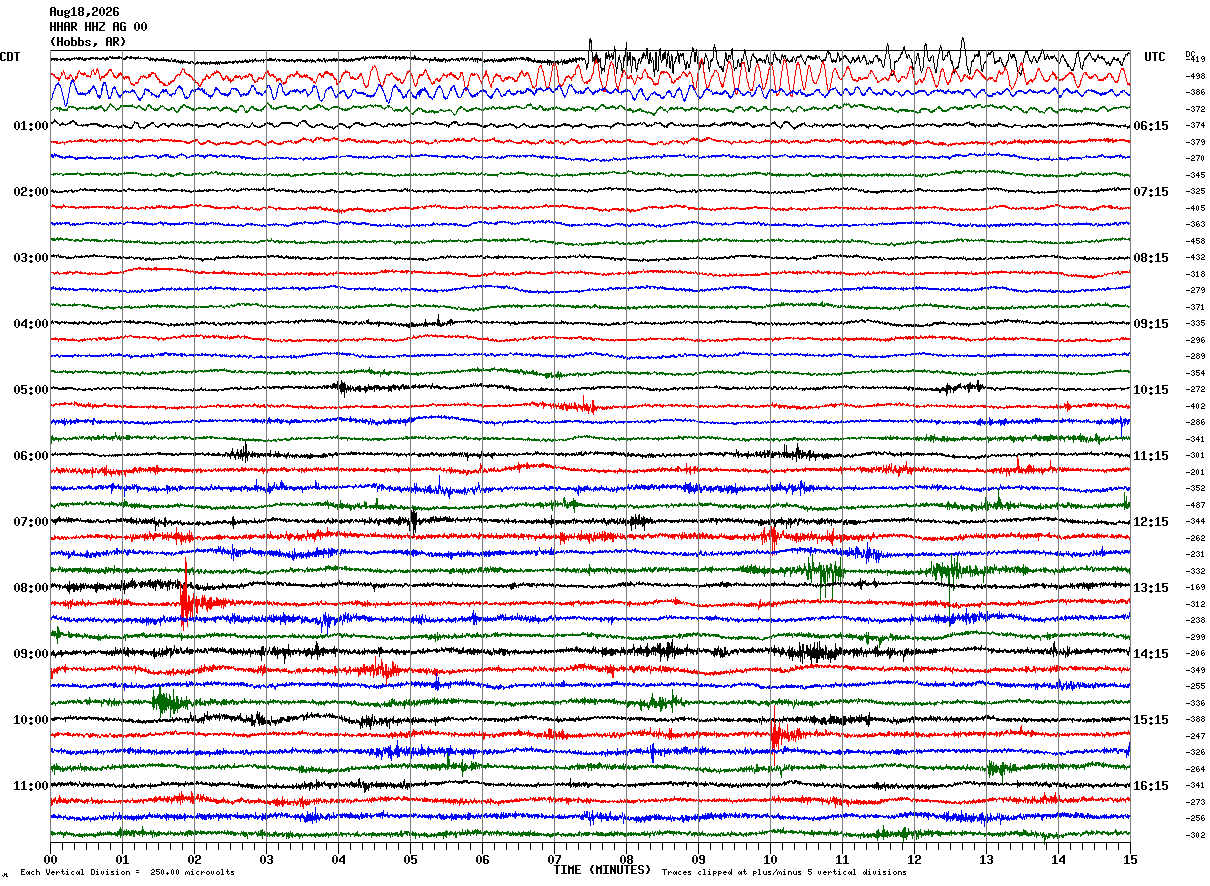
Task: Click minute tick label "08" on x-axis
Action: click(626, 859)
